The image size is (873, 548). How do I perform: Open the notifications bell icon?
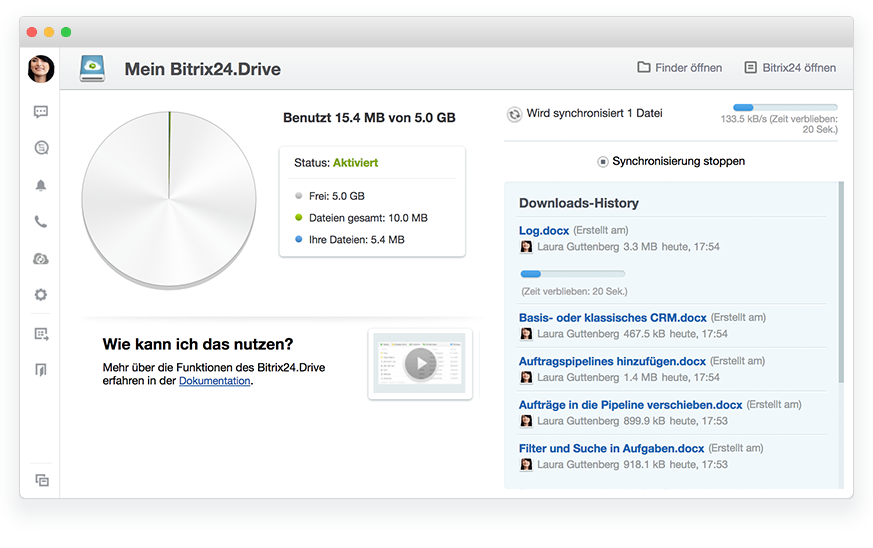(x=41, y=185)
